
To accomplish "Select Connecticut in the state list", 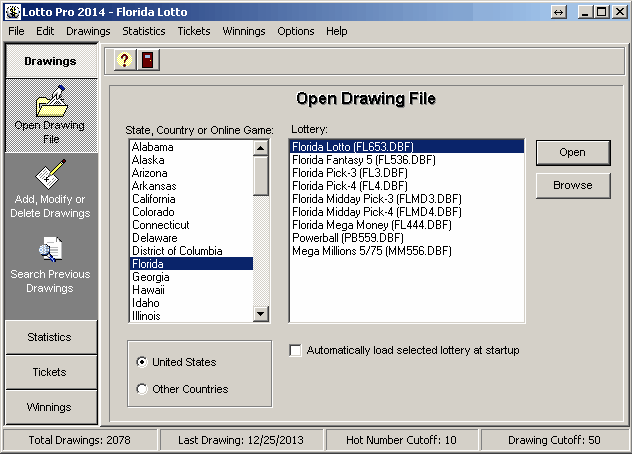I will (x=191, y=225).
